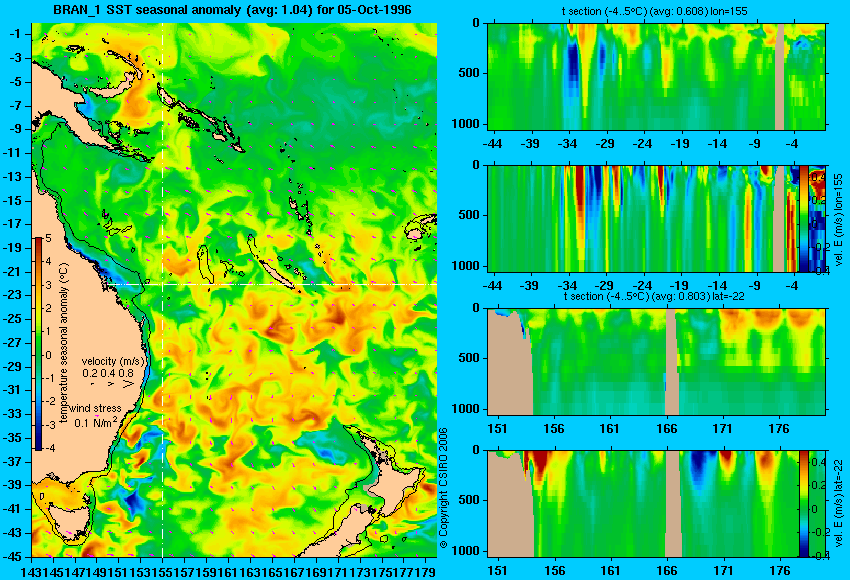Click the '-19' axis label under the top section plot
The image size is (850, 580).
[679, 144]
